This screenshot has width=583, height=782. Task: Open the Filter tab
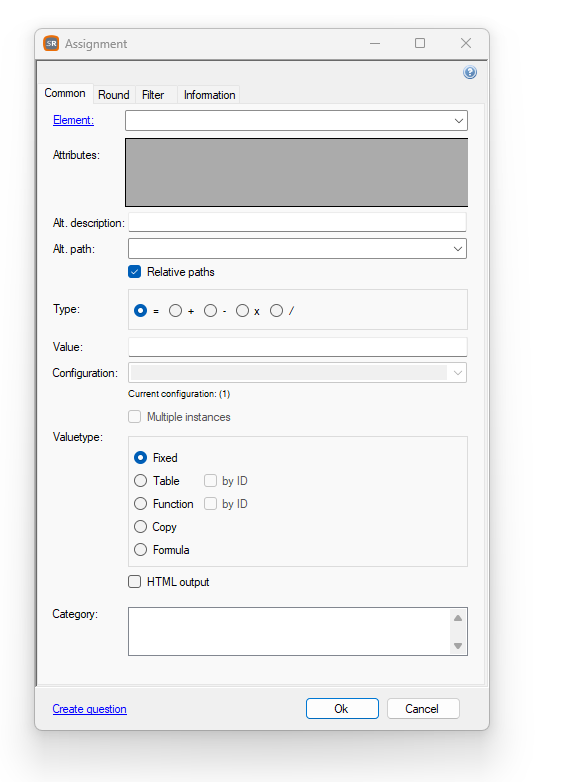153,95
